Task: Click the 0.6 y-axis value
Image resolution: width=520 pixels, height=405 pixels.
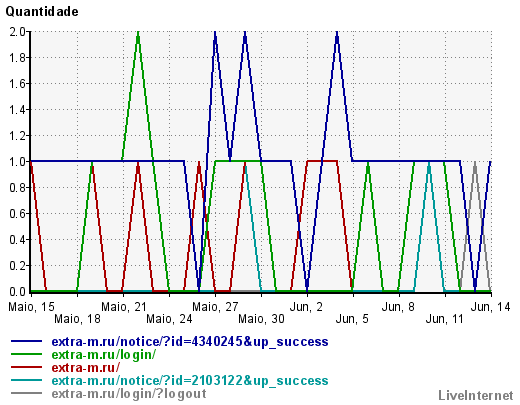Action: coord(17,214)
